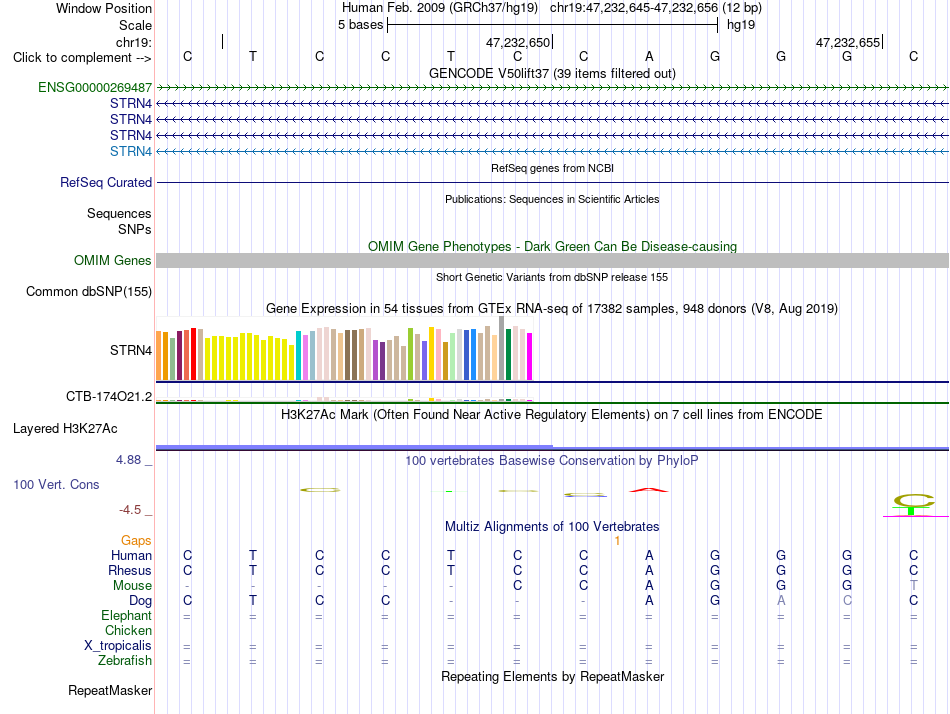950x714 pixels.
Task: Click the Scale label on the left
Action: click(135, 25)
